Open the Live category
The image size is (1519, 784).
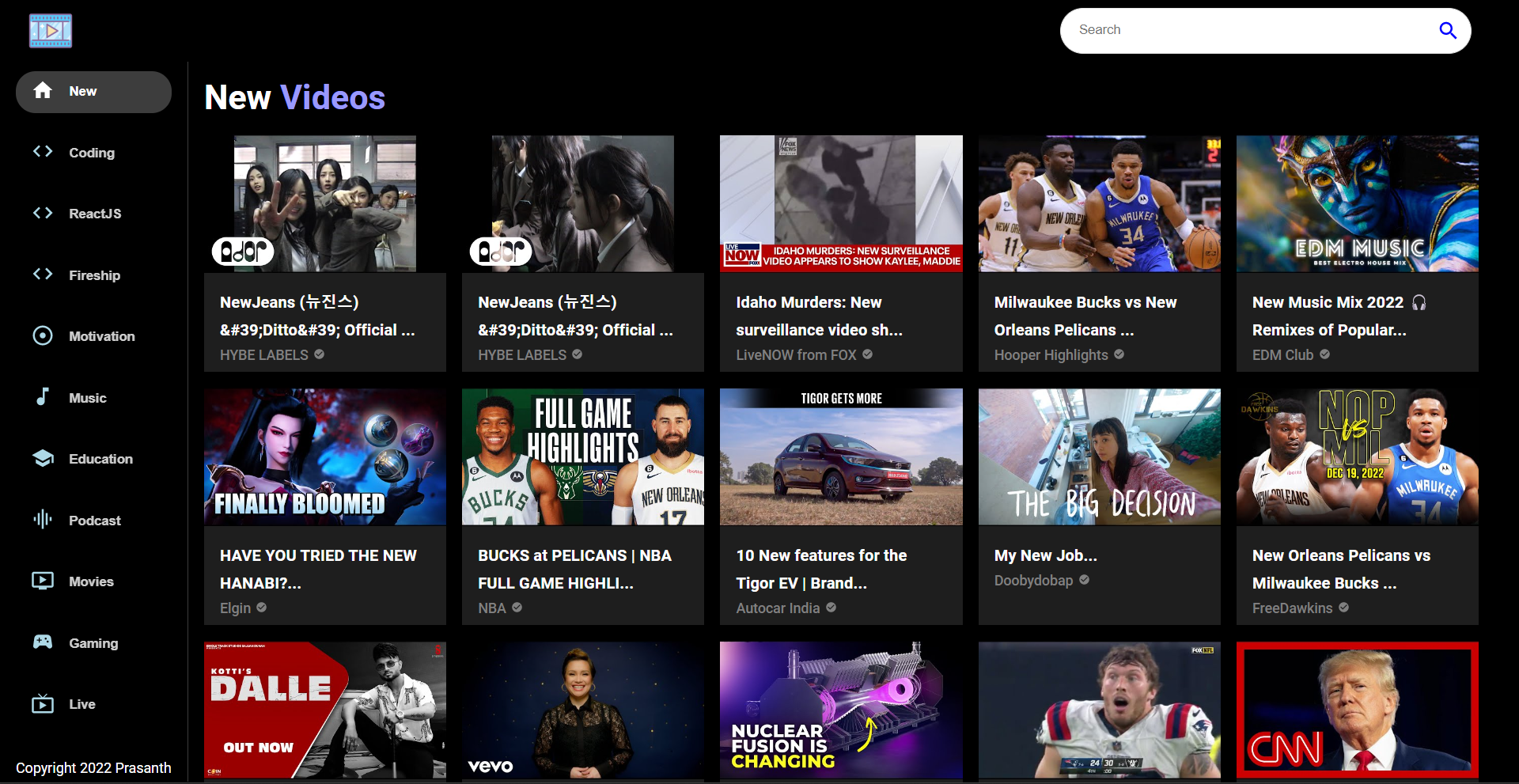[93, 704]
